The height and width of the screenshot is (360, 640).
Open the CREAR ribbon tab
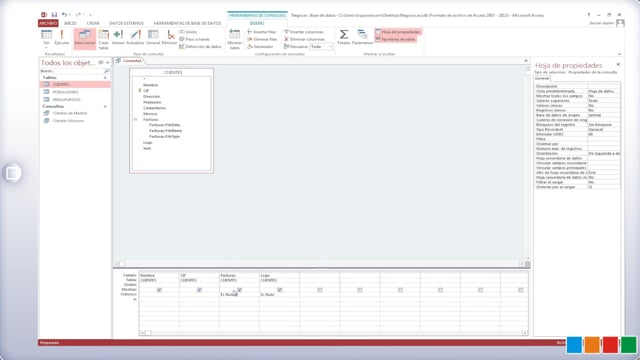[93, 23]
